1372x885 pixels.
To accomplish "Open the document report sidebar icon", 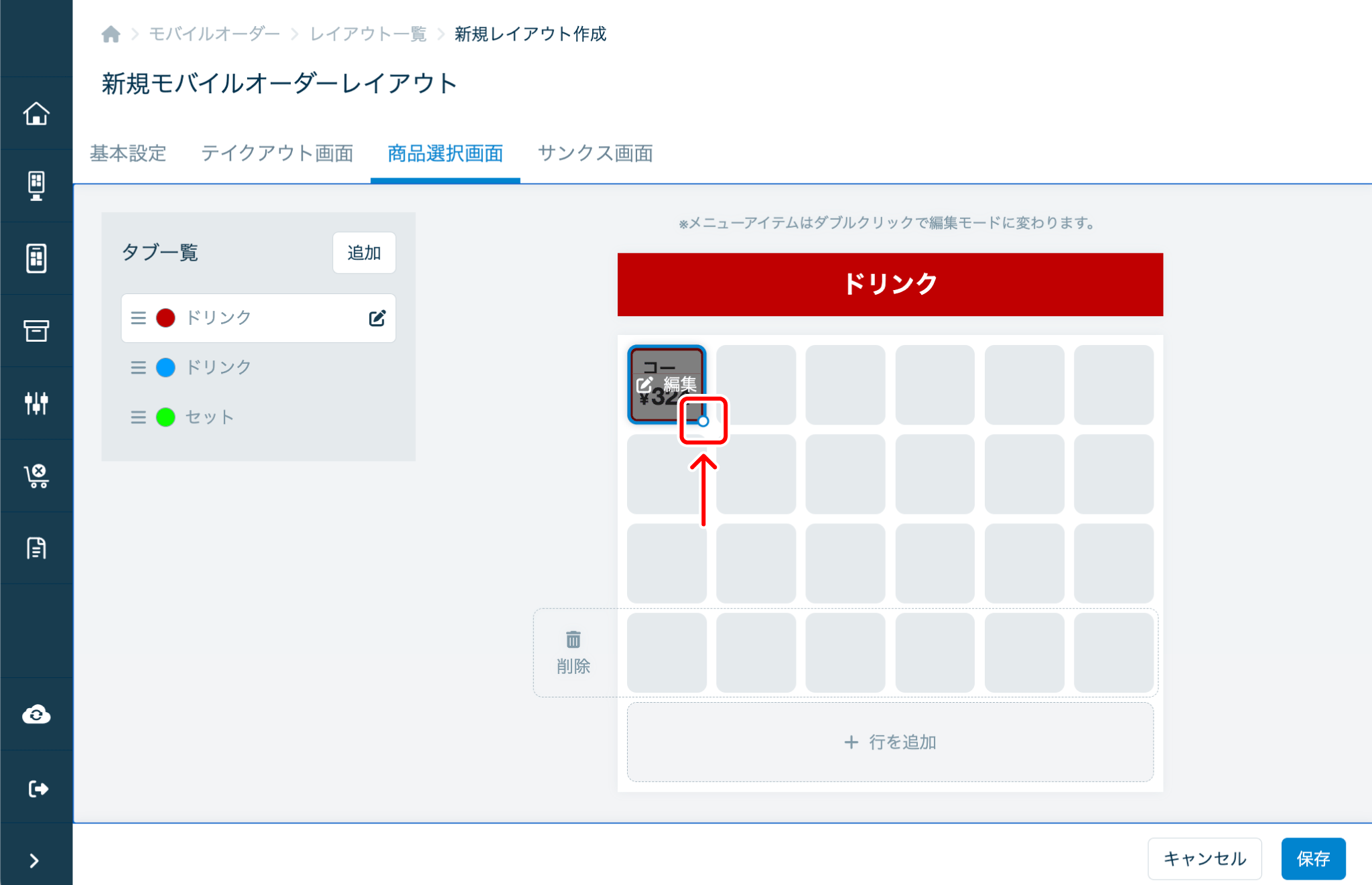I will point(36,548).
